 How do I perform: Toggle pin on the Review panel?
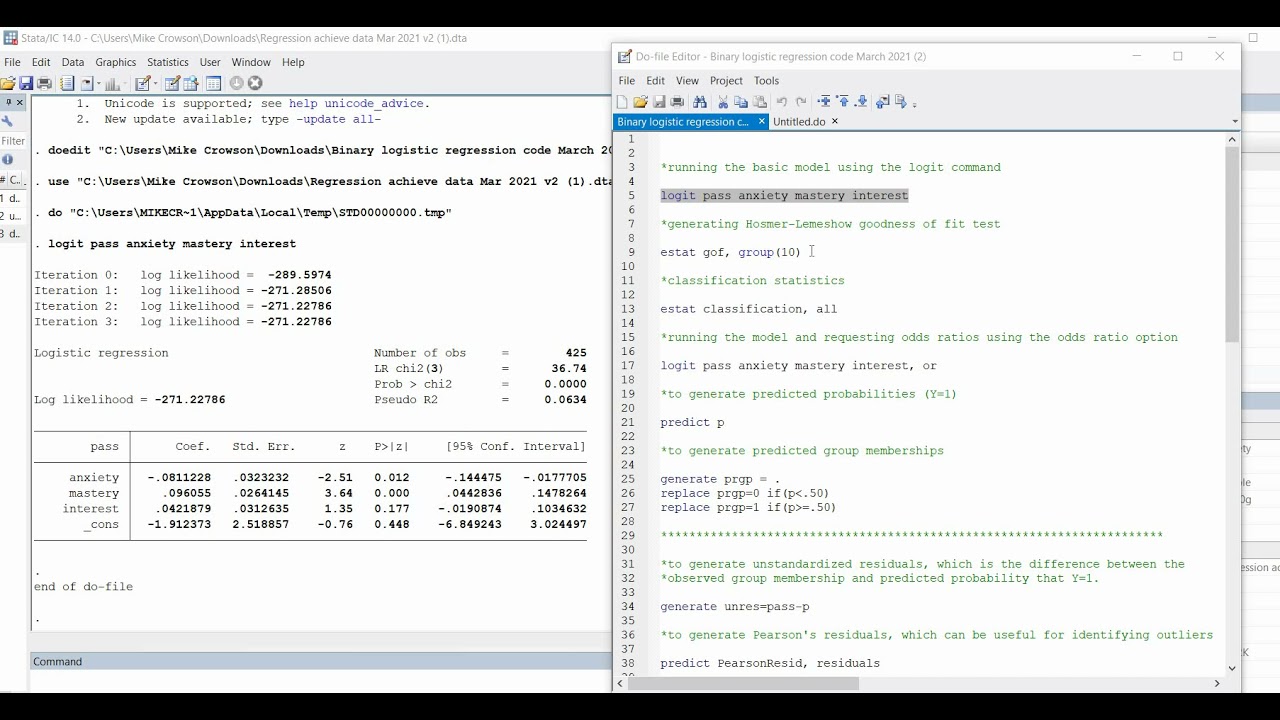9,102
